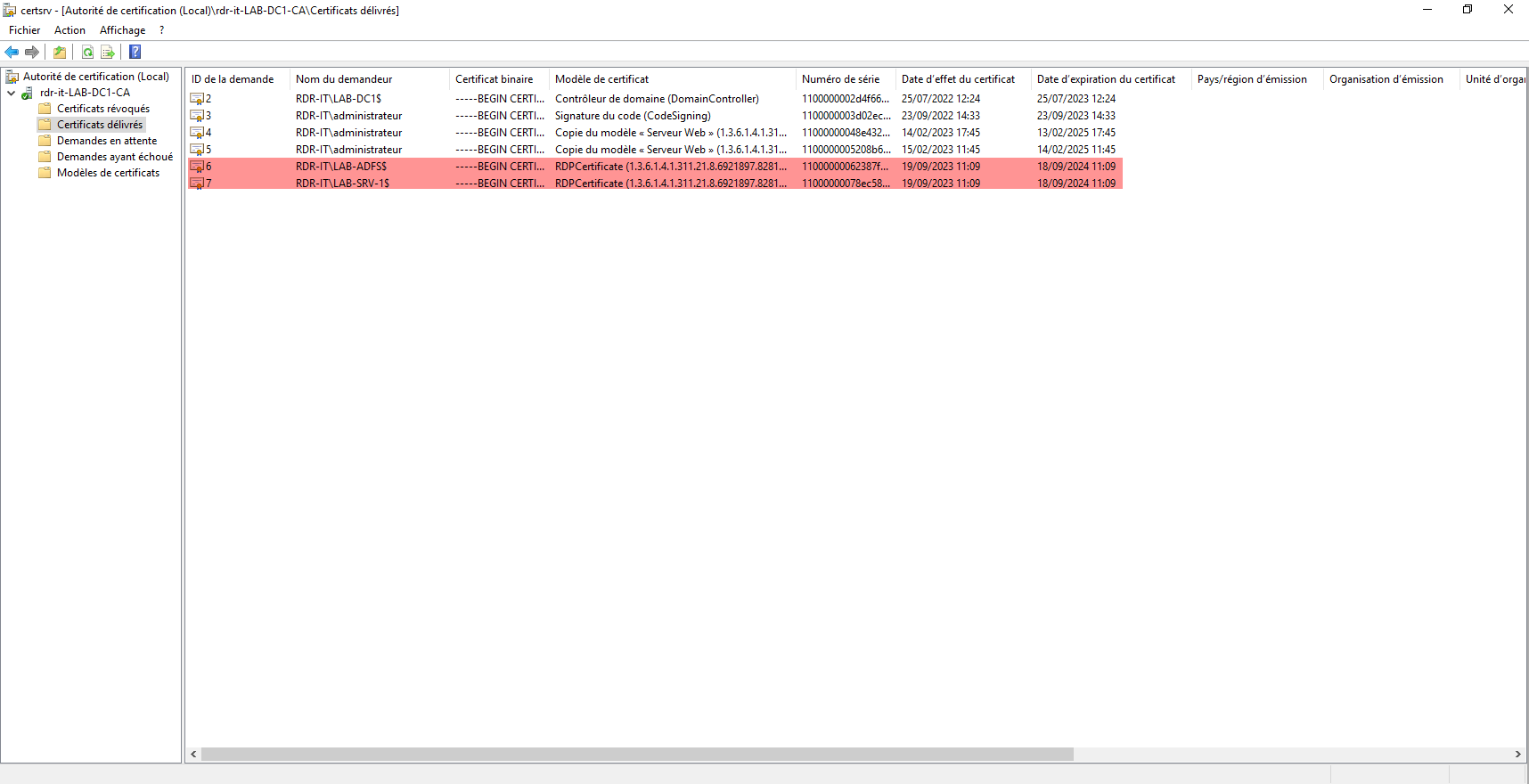Click the gray Forward arrow in toolbar
Image resolution: width=1529 pixels, height=784 pixels.
click(32, 53)
